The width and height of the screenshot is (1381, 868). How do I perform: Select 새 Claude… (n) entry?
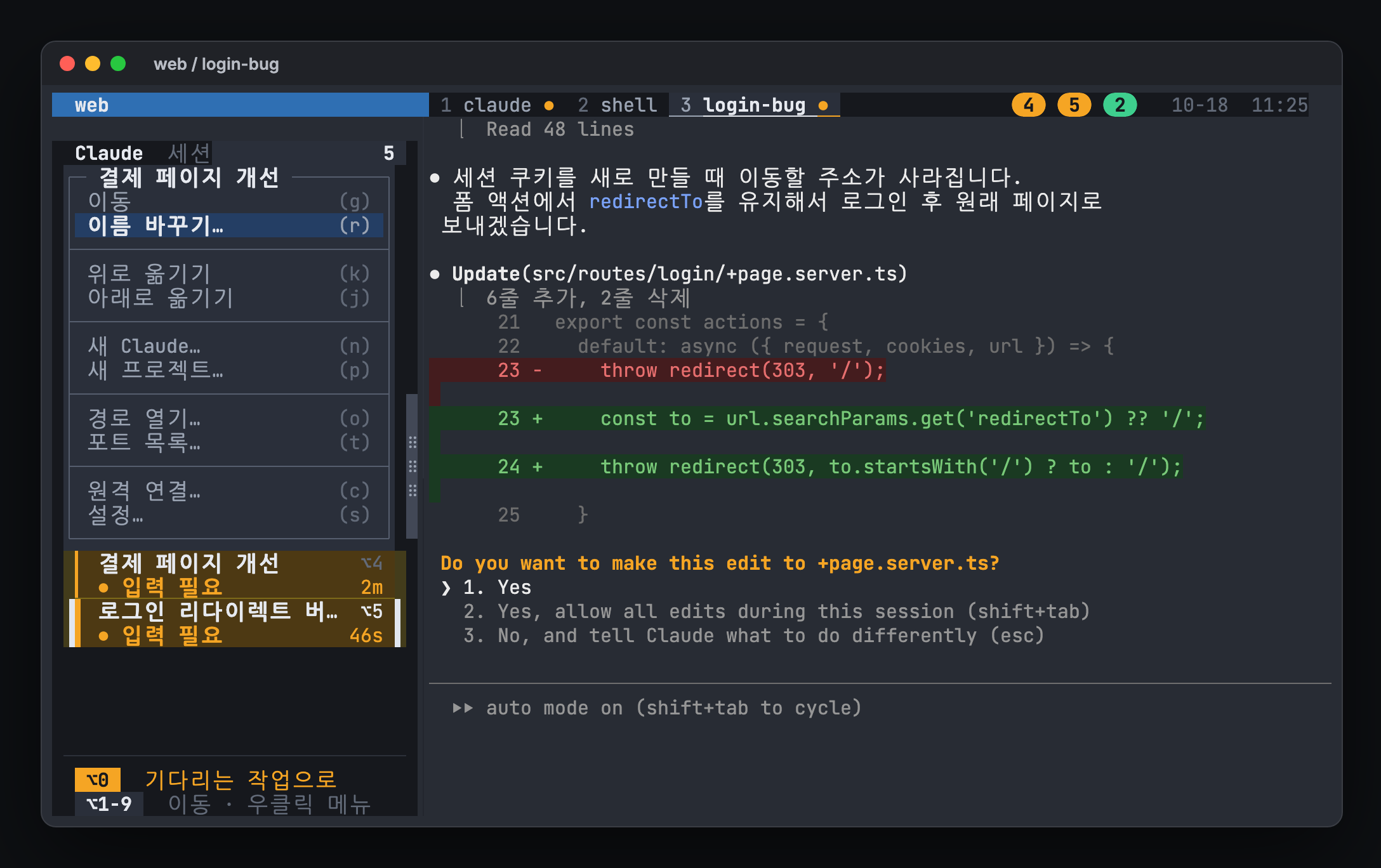tap(229, 346)
